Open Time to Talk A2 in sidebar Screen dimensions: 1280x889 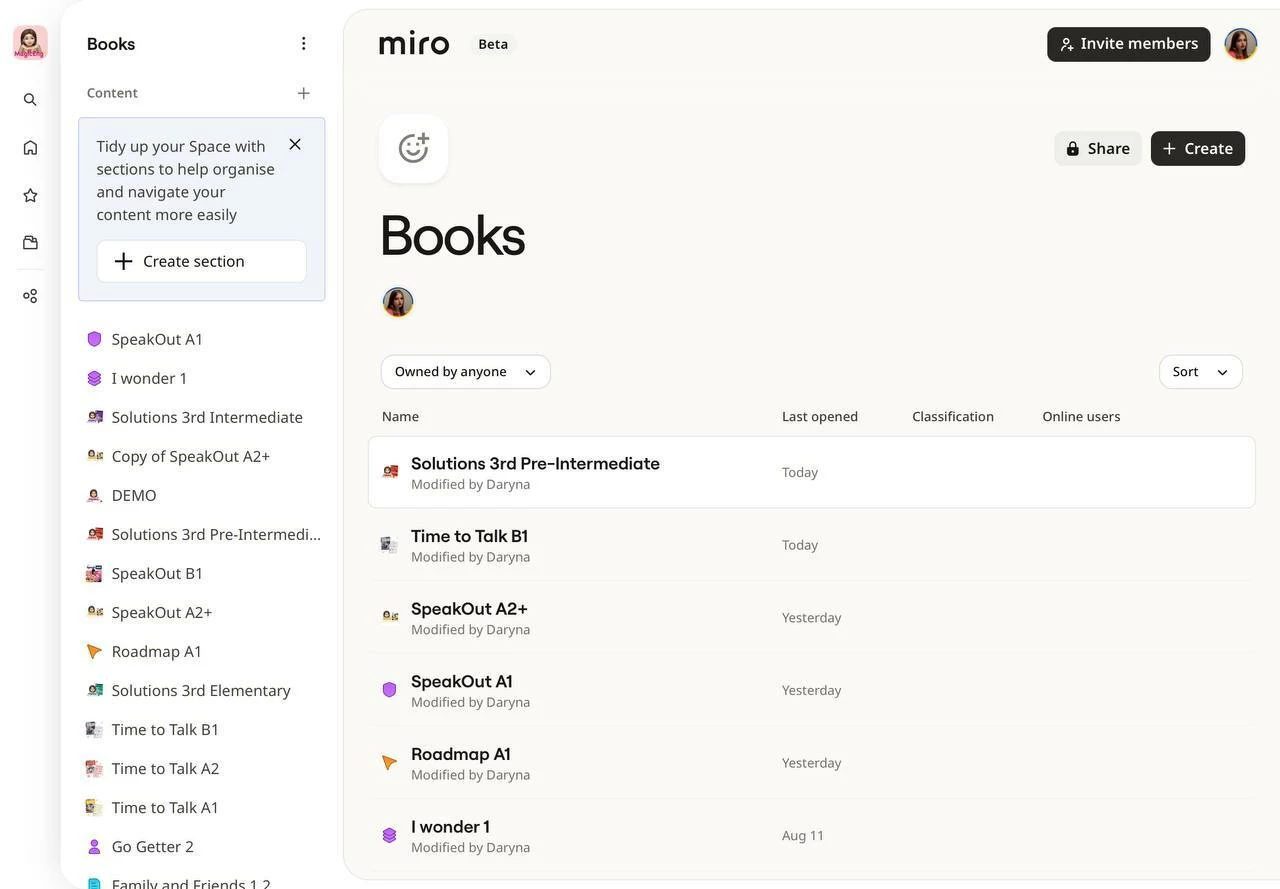(202, 768)
